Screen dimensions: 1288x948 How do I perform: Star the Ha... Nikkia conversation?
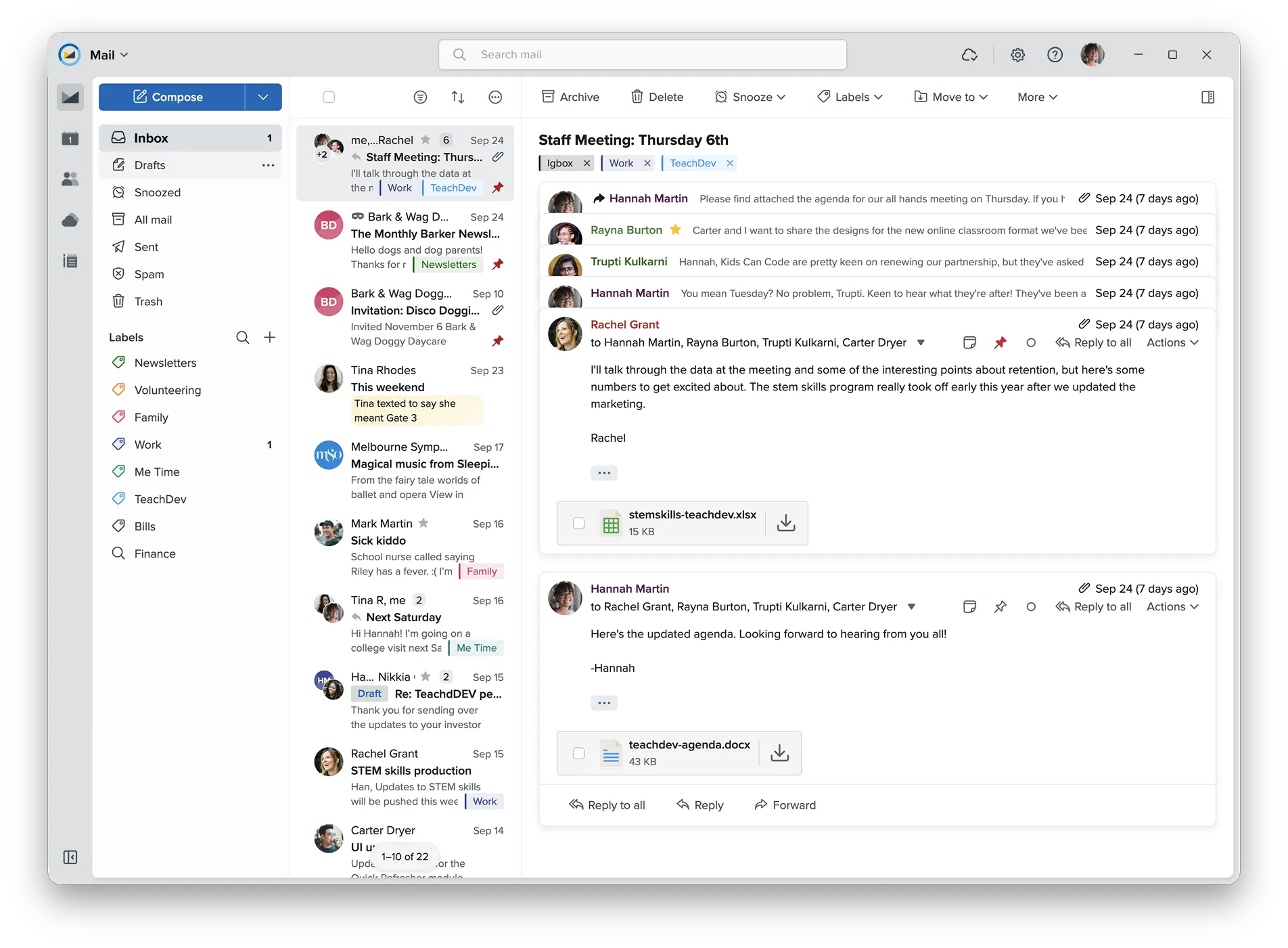point(425,677)
